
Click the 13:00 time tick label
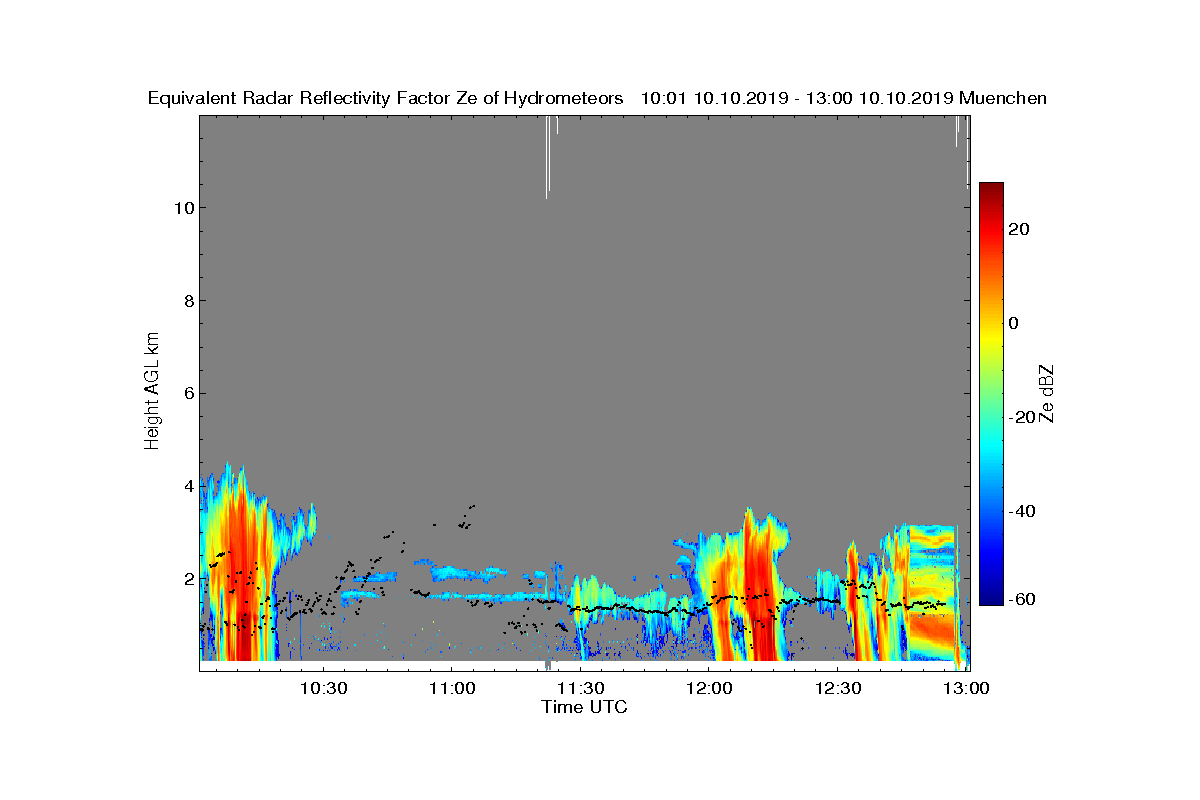click(x=969, y=688)
